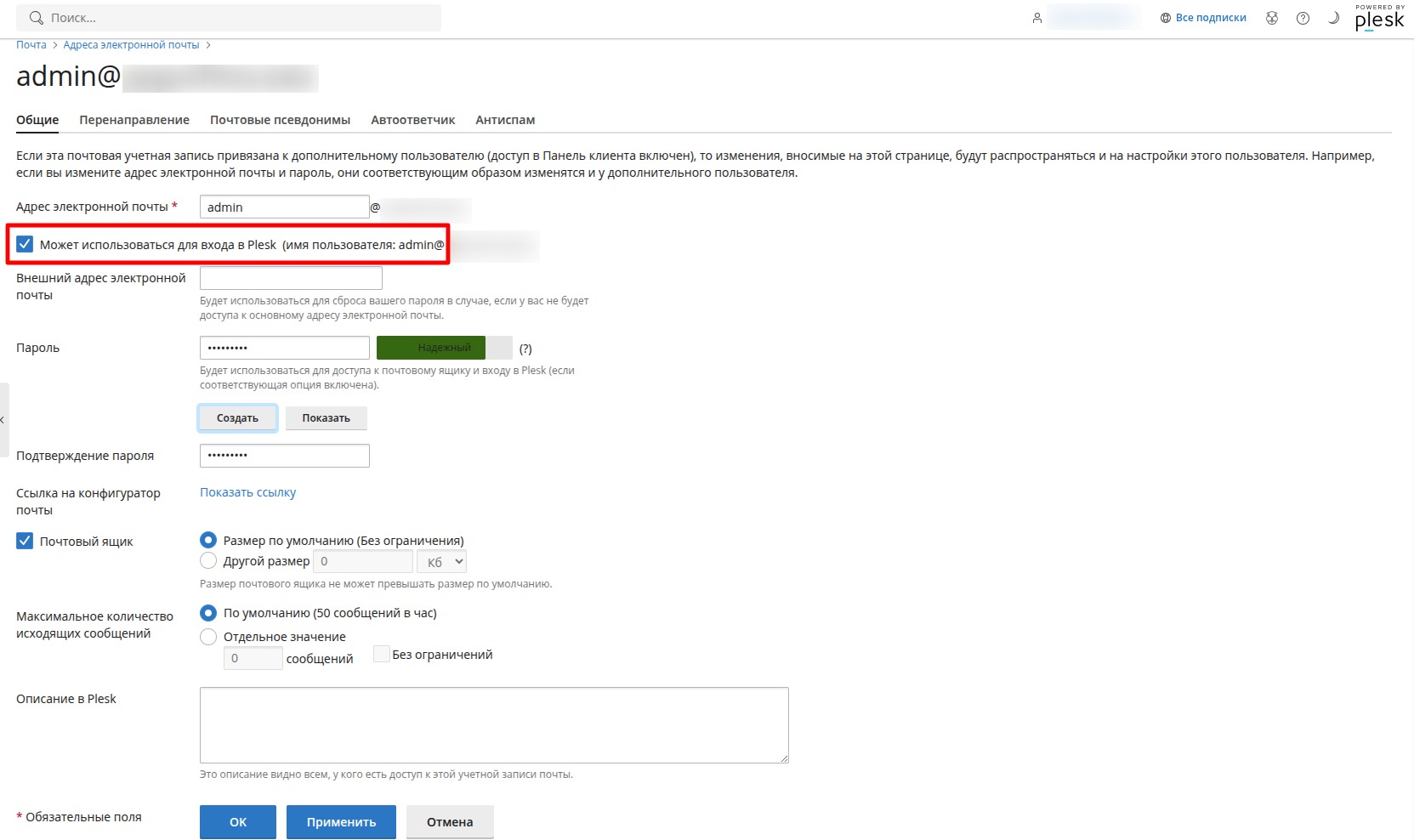Viewport: 1414px width, 840px height.
Task: Focus the Описание в Plesk text area
Action: pyautogui.click(x=494, y=725)
